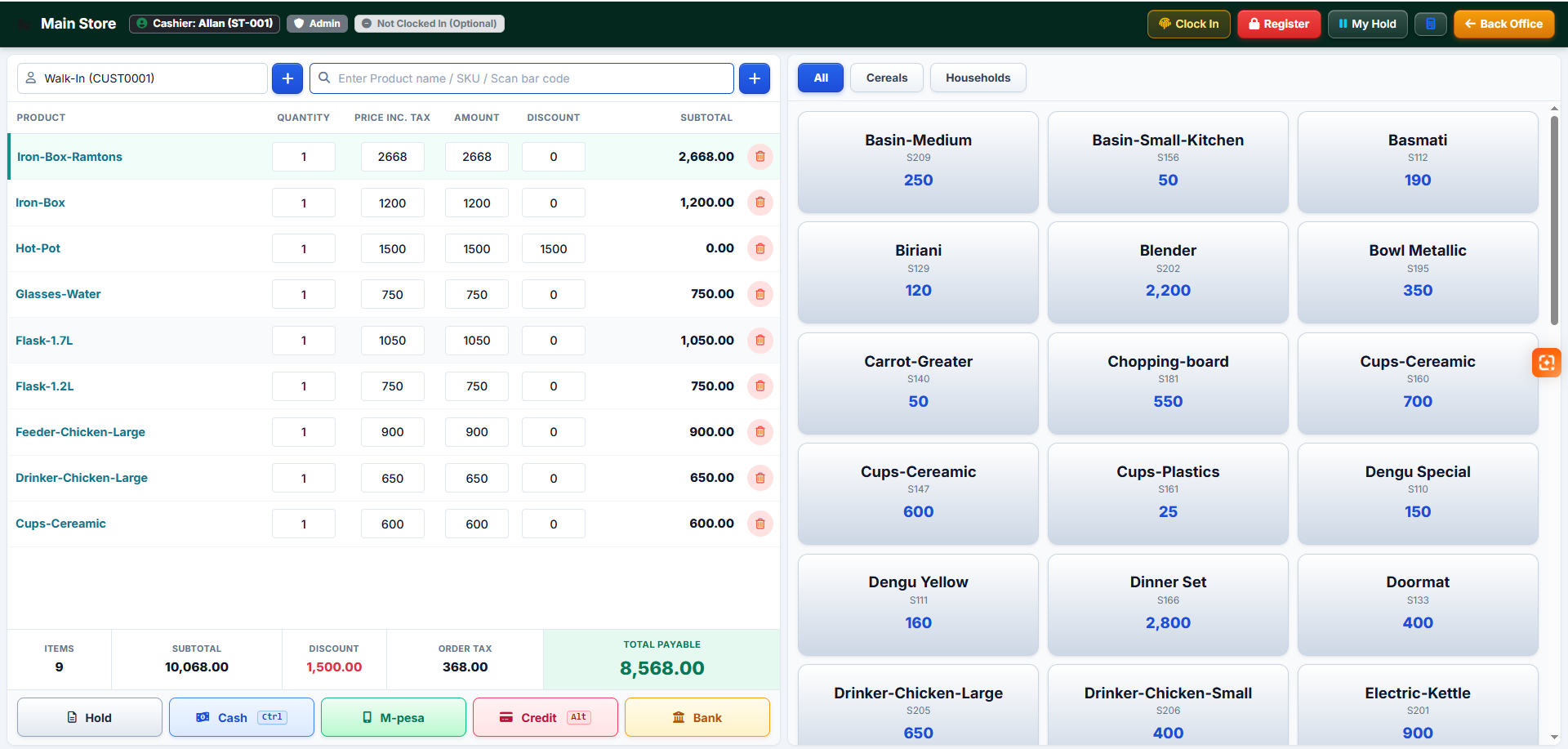Select the Doormat product card

(1418, 604)
